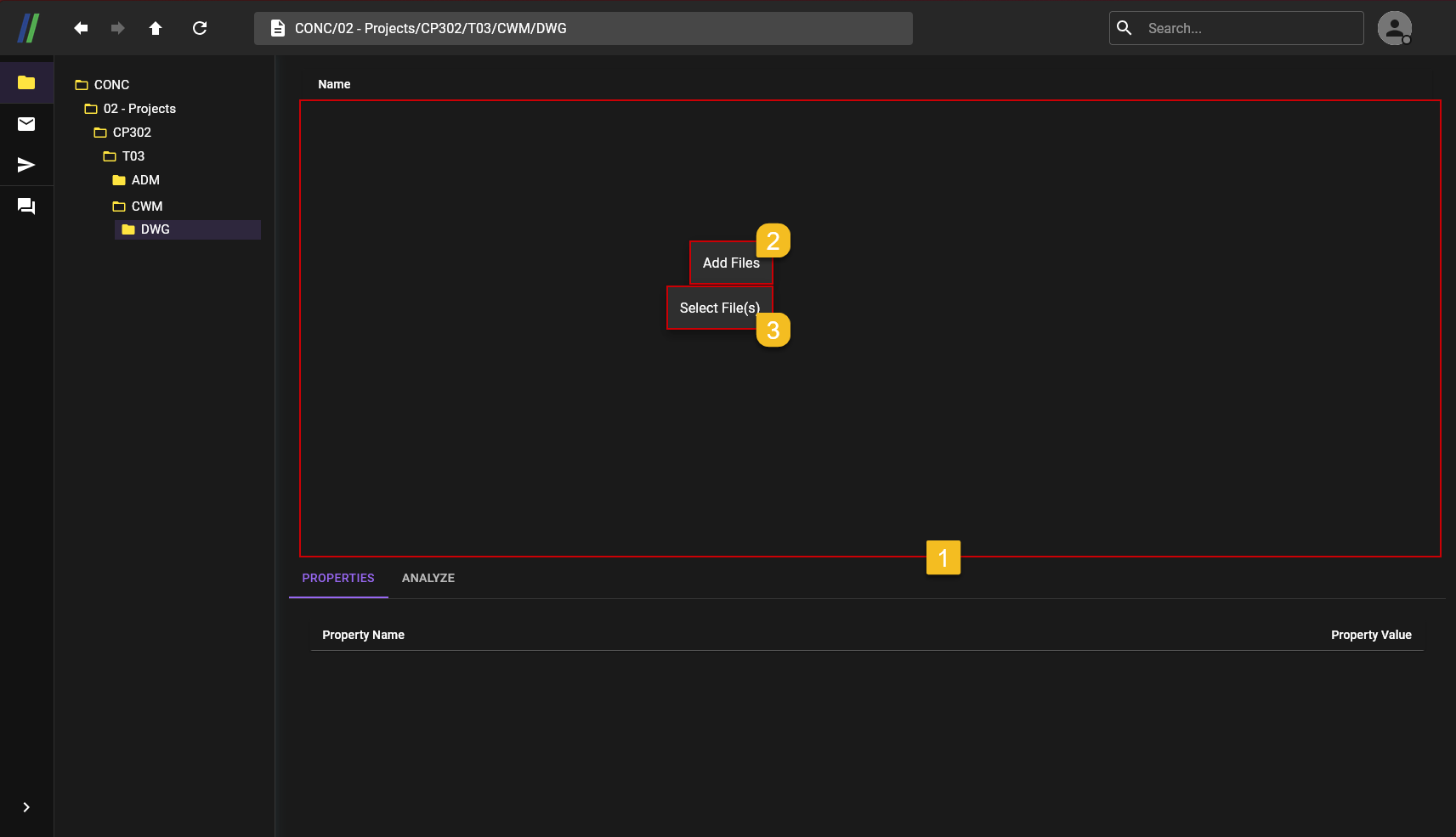Go up one folder level

(156, 28)
